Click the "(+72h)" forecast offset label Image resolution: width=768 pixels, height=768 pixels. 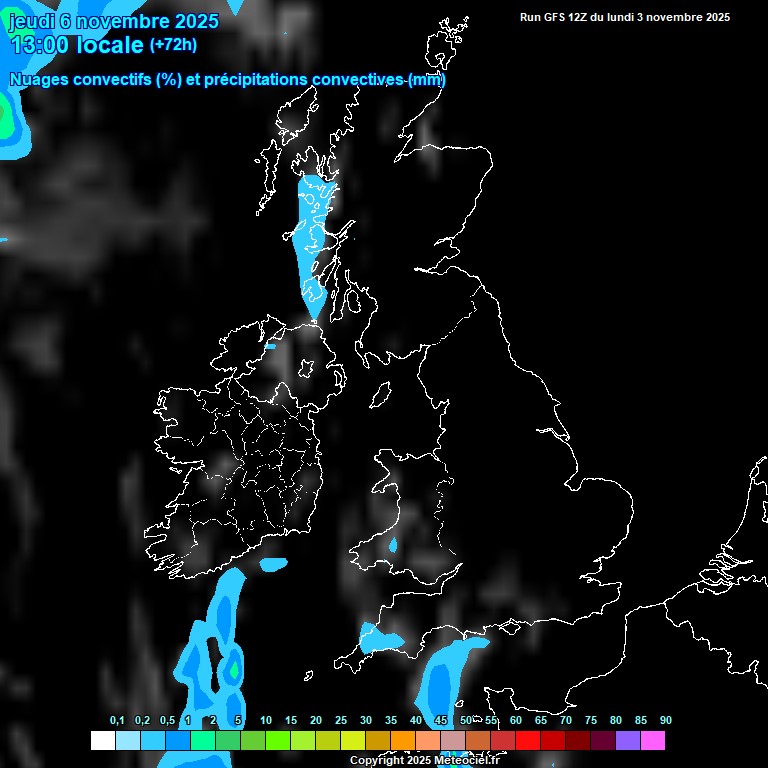[173, 45]
